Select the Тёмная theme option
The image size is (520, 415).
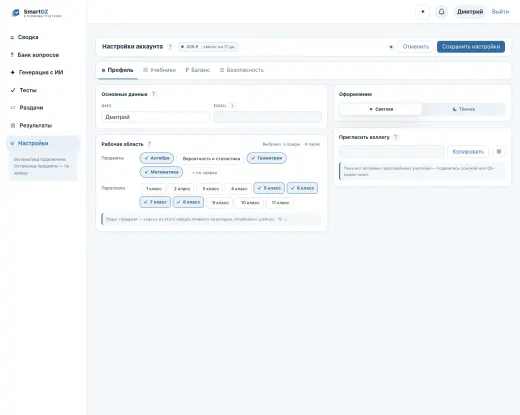click(464, 109)
